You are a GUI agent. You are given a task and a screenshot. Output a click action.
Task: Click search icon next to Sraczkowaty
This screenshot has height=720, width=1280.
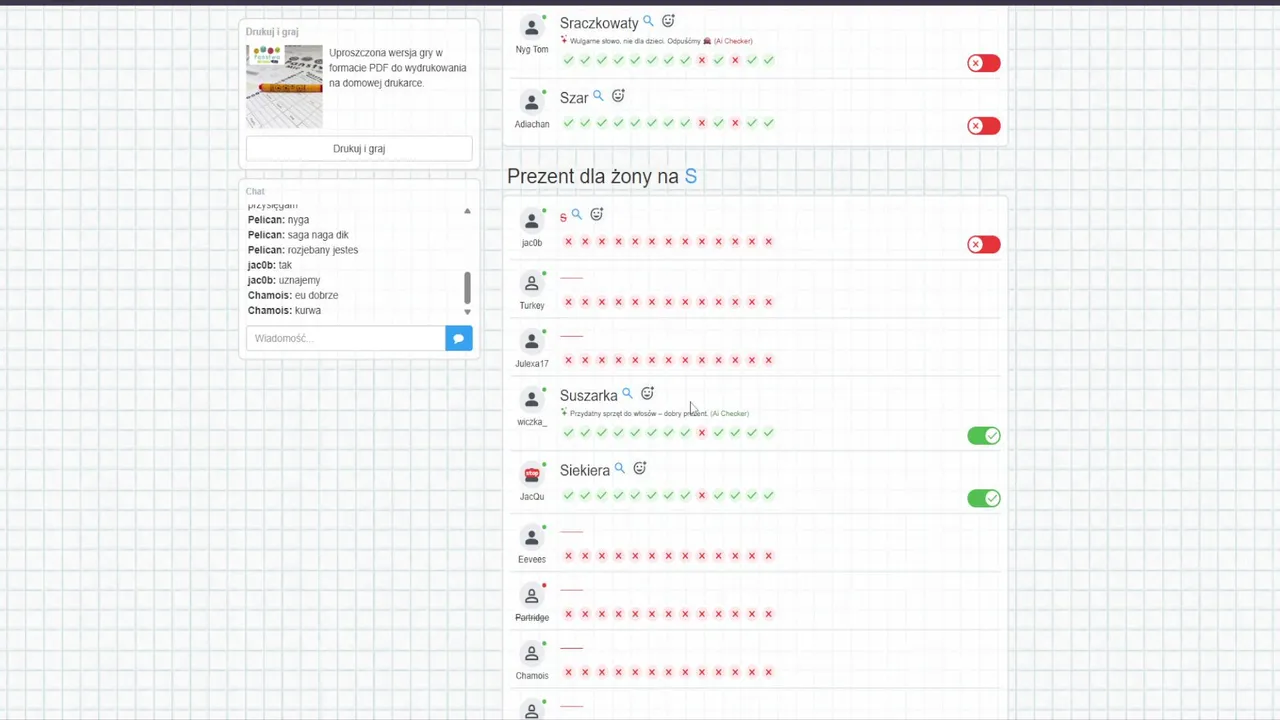648,21
